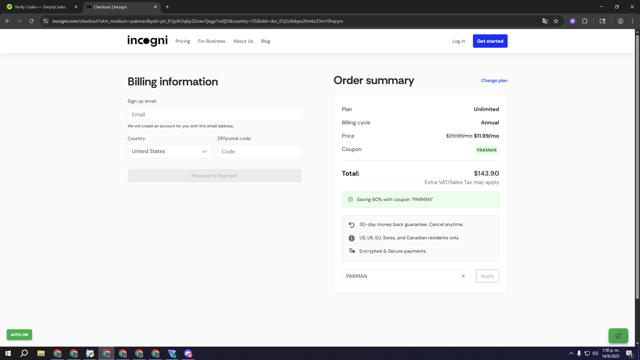Click the 30-day money back guarantee text

coord(411,224)
